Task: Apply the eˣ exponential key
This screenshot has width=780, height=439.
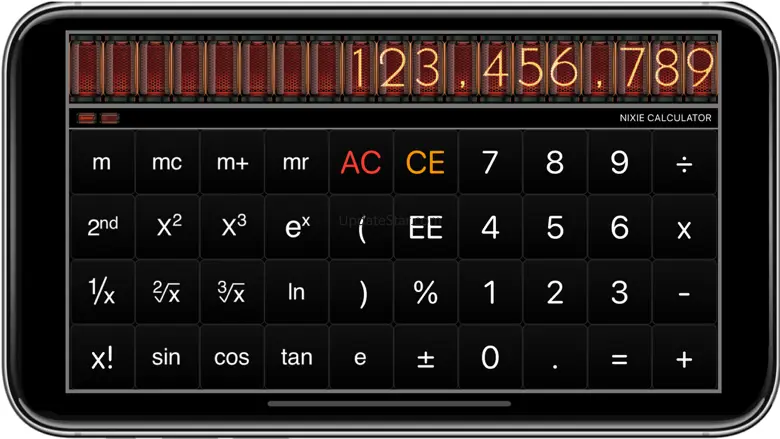Action: coord(296,227)
